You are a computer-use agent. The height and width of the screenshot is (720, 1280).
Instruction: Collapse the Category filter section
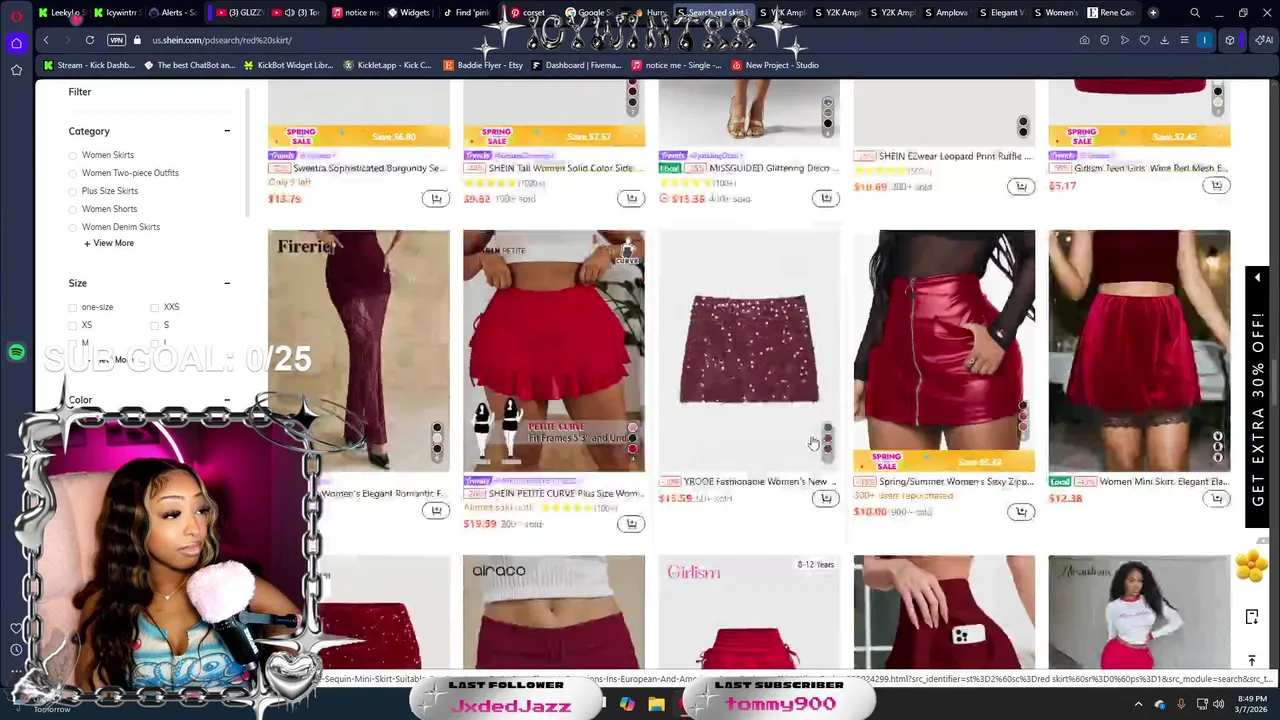click(x=227, y=131)
